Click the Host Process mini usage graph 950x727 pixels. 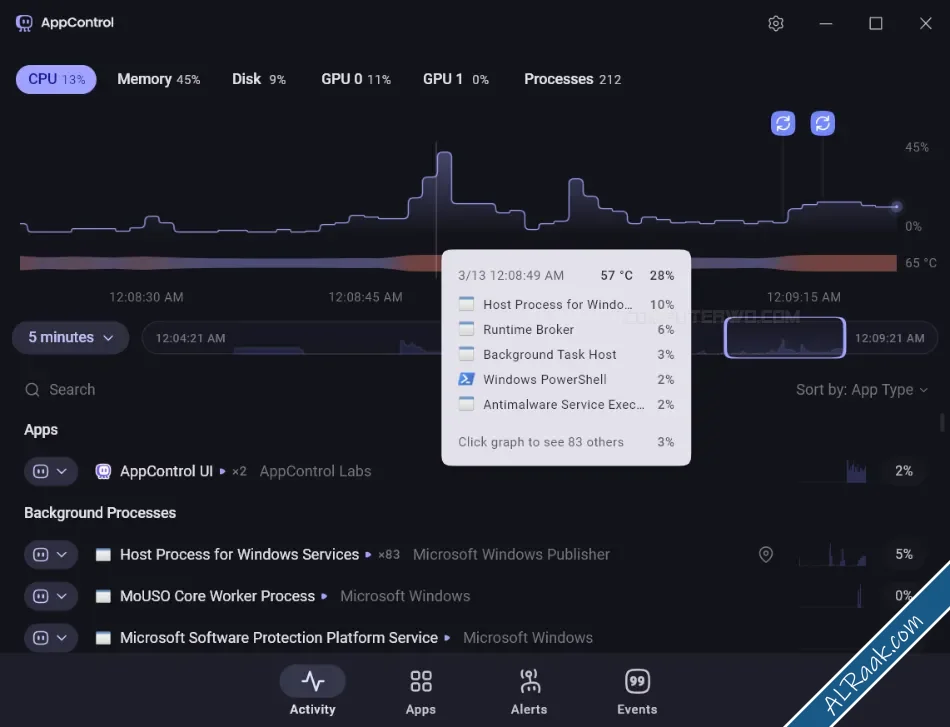tap(831, 554)
